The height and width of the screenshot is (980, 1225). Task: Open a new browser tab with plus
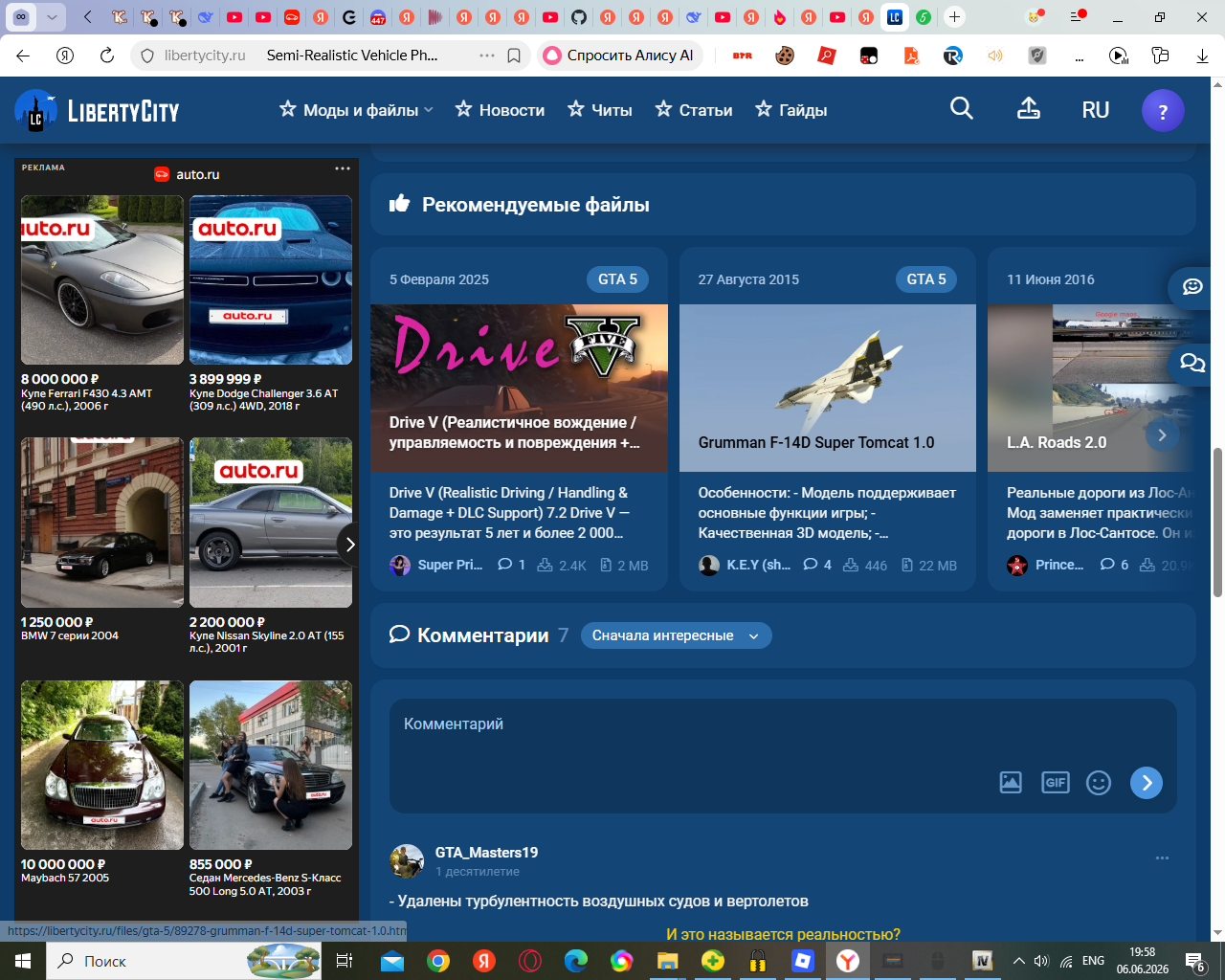coord(954,16)
